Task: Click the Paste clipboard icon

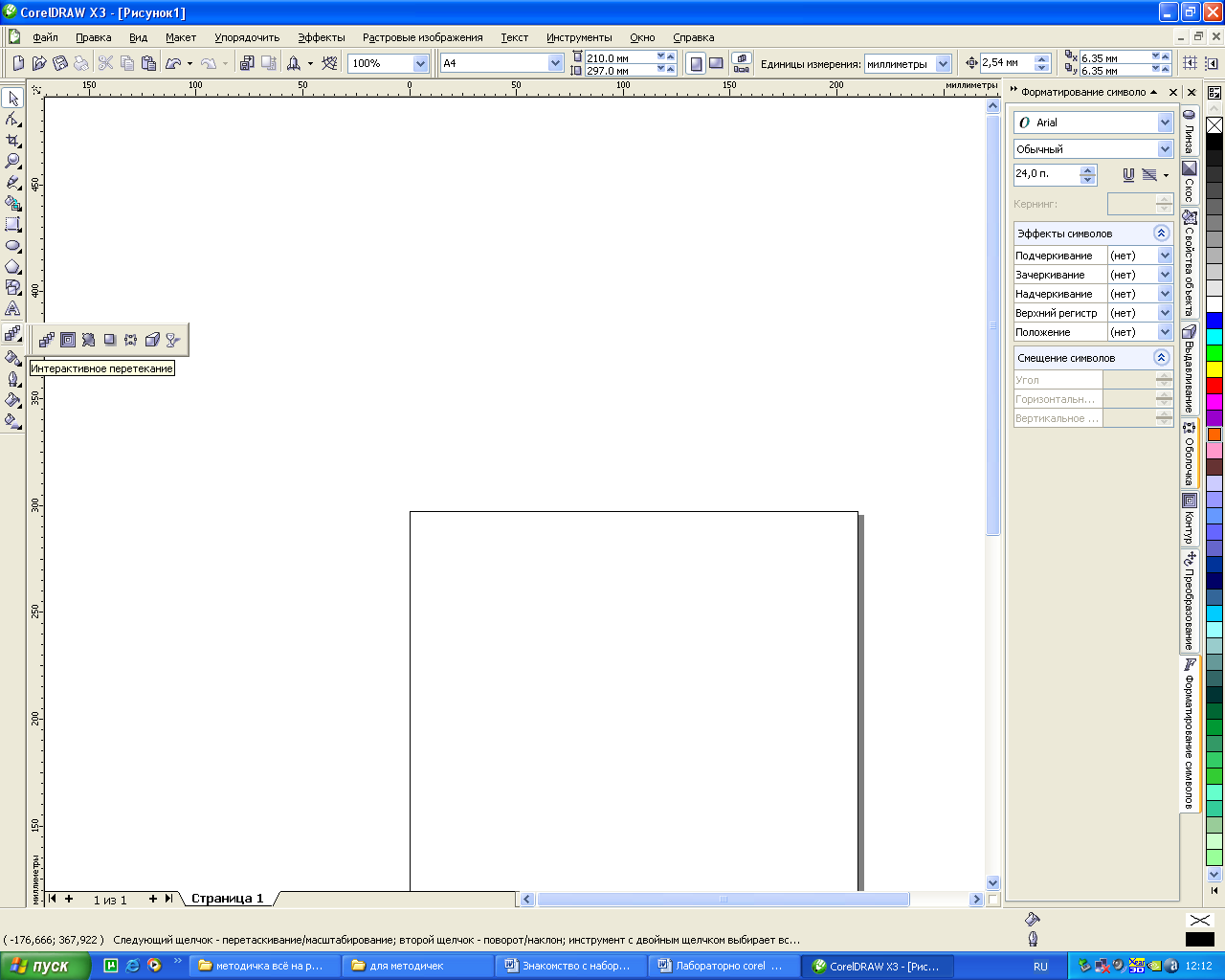Action: point(148,63)
